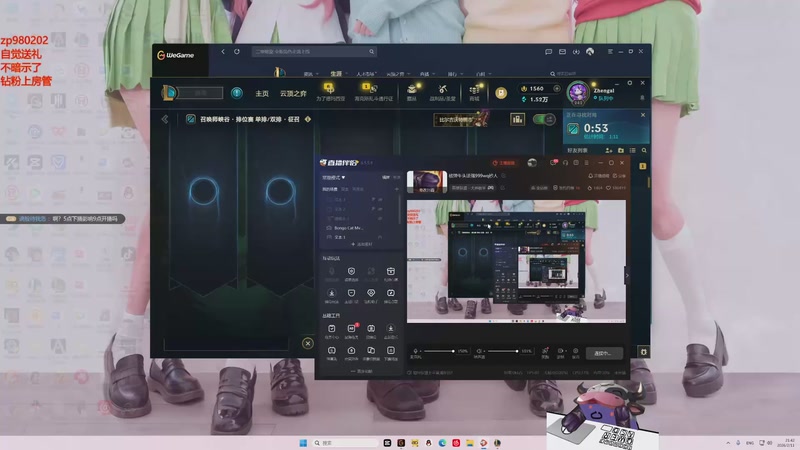Click the gift box icon in interaction tools

390,273
